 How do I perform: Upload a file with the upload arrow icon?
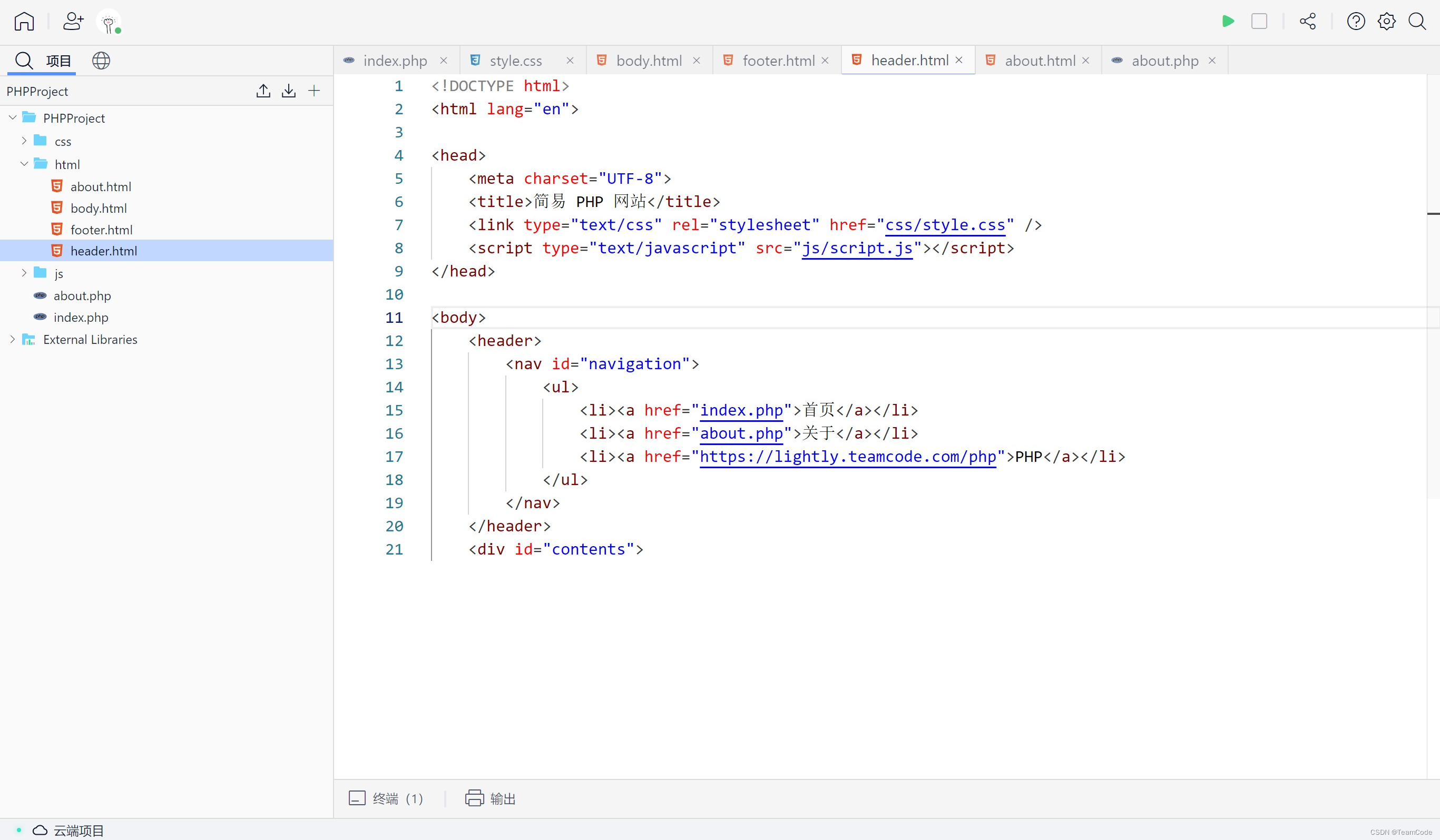tap(263, 91)
